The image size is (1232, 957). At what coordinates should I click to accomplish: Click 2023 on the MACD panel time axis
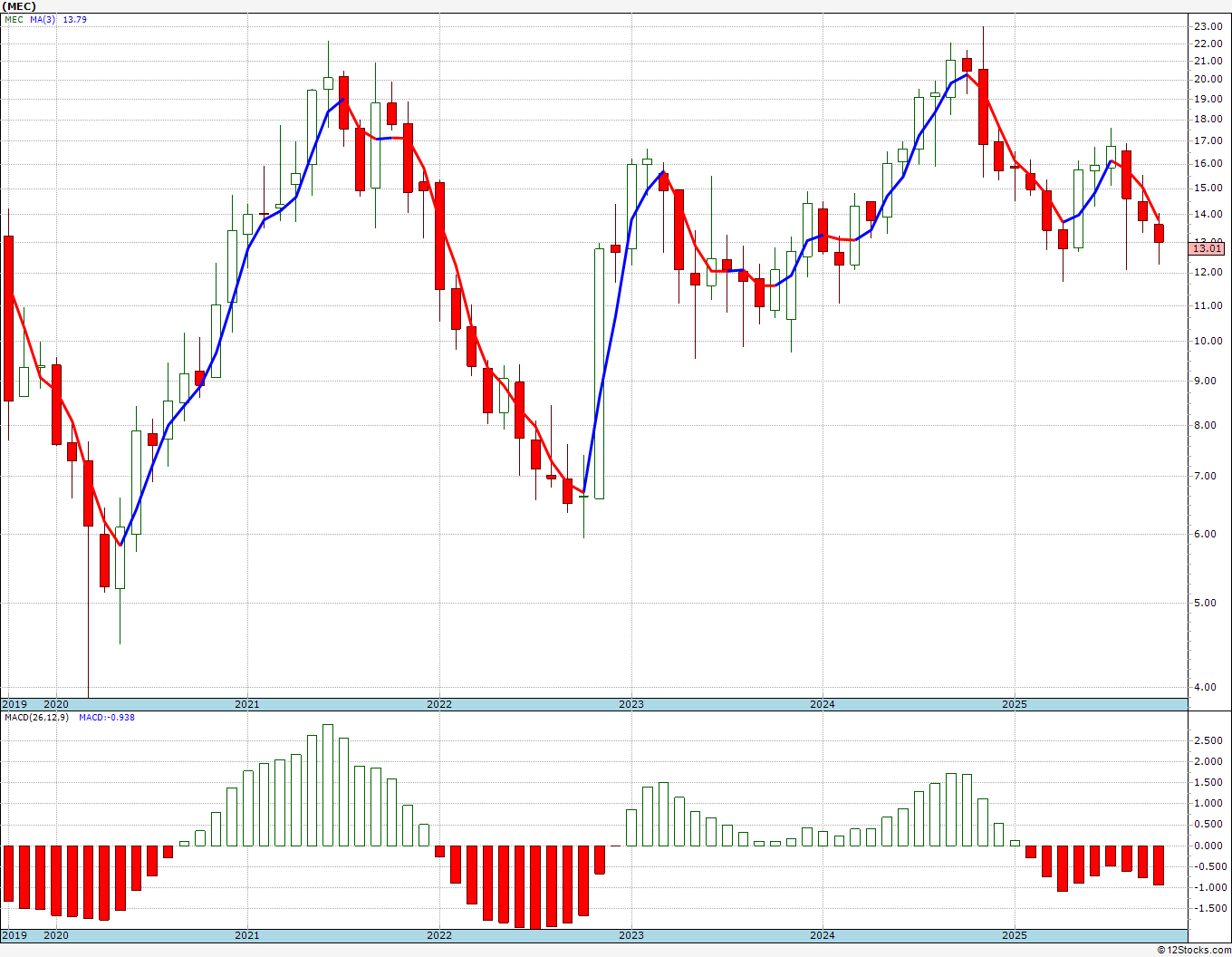tap(631, 935)
